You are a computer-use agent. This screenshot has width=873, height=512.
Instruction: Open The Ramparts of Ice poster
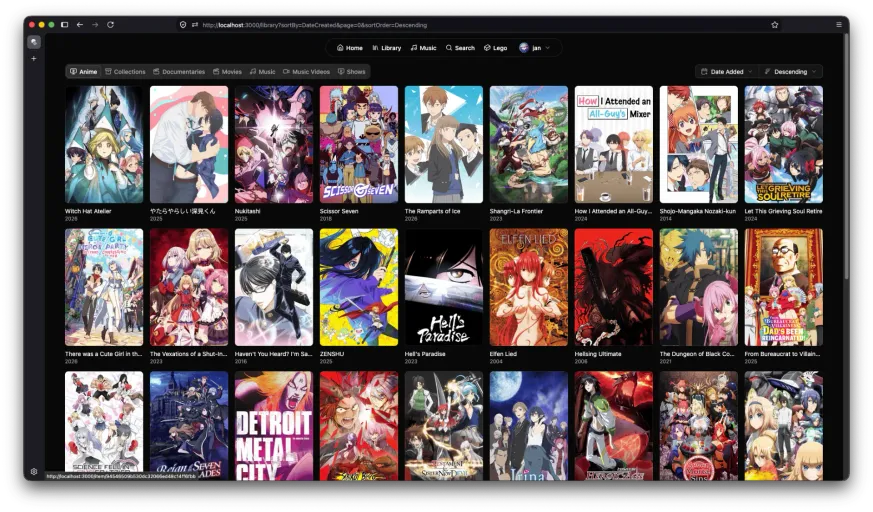tap(444, 145)
